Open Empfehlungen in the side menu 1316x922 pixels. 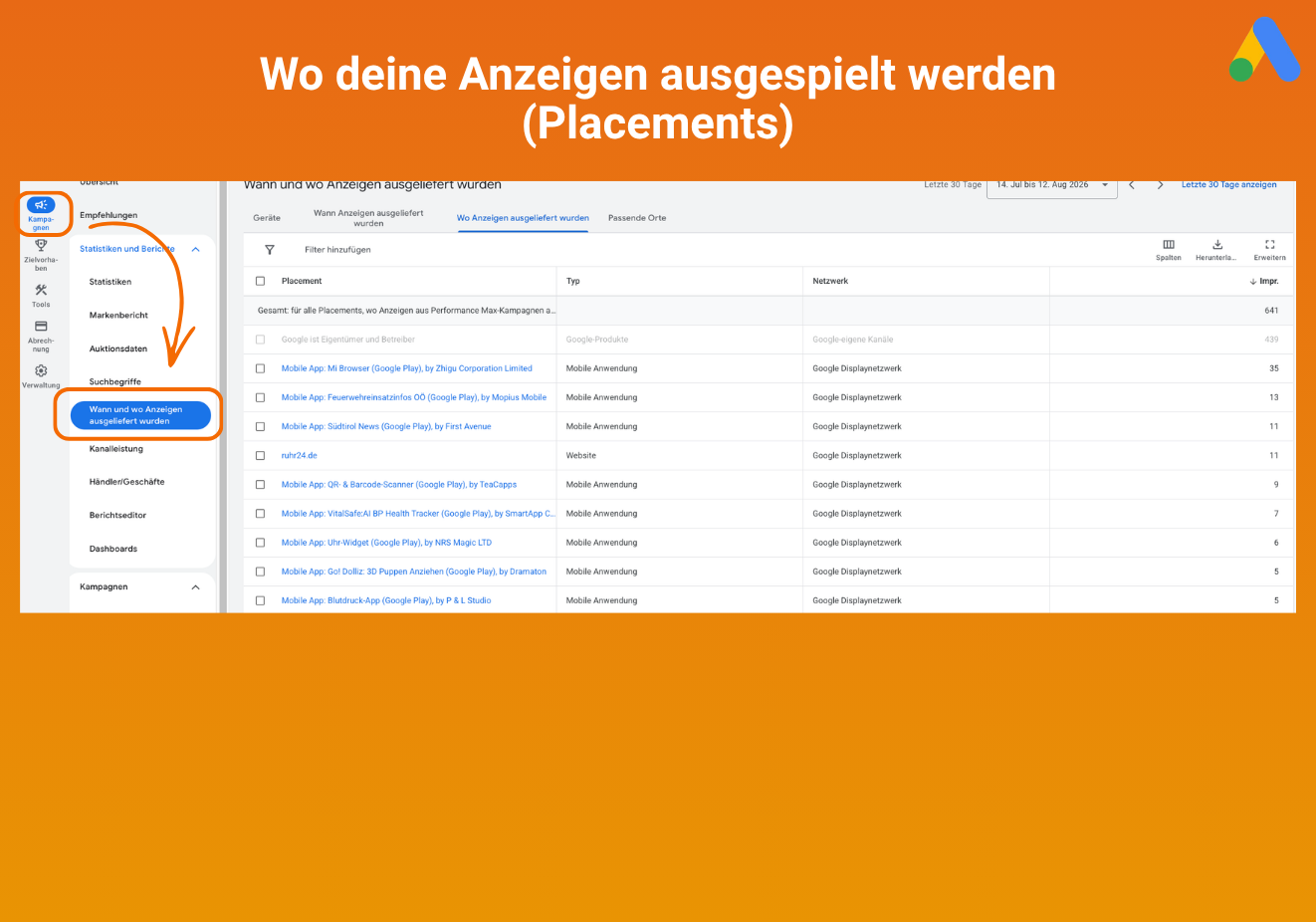click(x=109, y=215)
